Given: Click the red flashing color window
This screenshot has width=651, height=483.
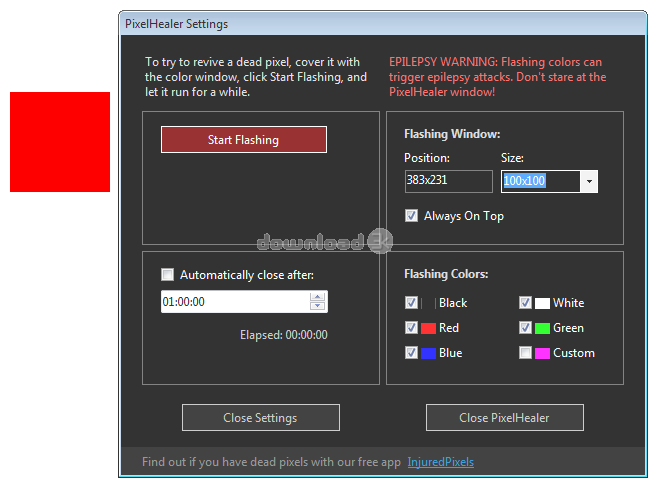Looking at the screenshot, I should pyautogui.click(x=60, y=142).
